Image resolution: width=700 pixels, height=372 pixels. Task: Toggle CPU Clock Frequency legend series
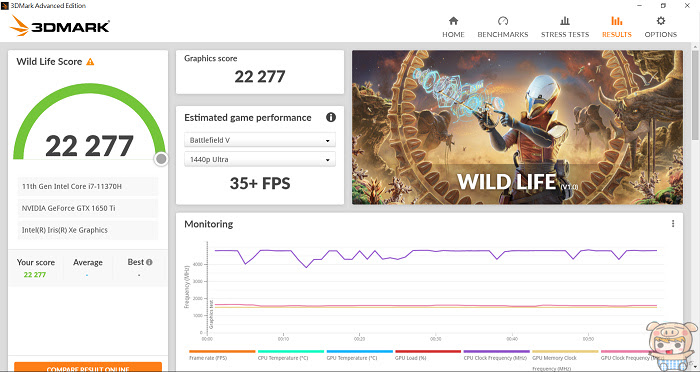tap(496, 355)
